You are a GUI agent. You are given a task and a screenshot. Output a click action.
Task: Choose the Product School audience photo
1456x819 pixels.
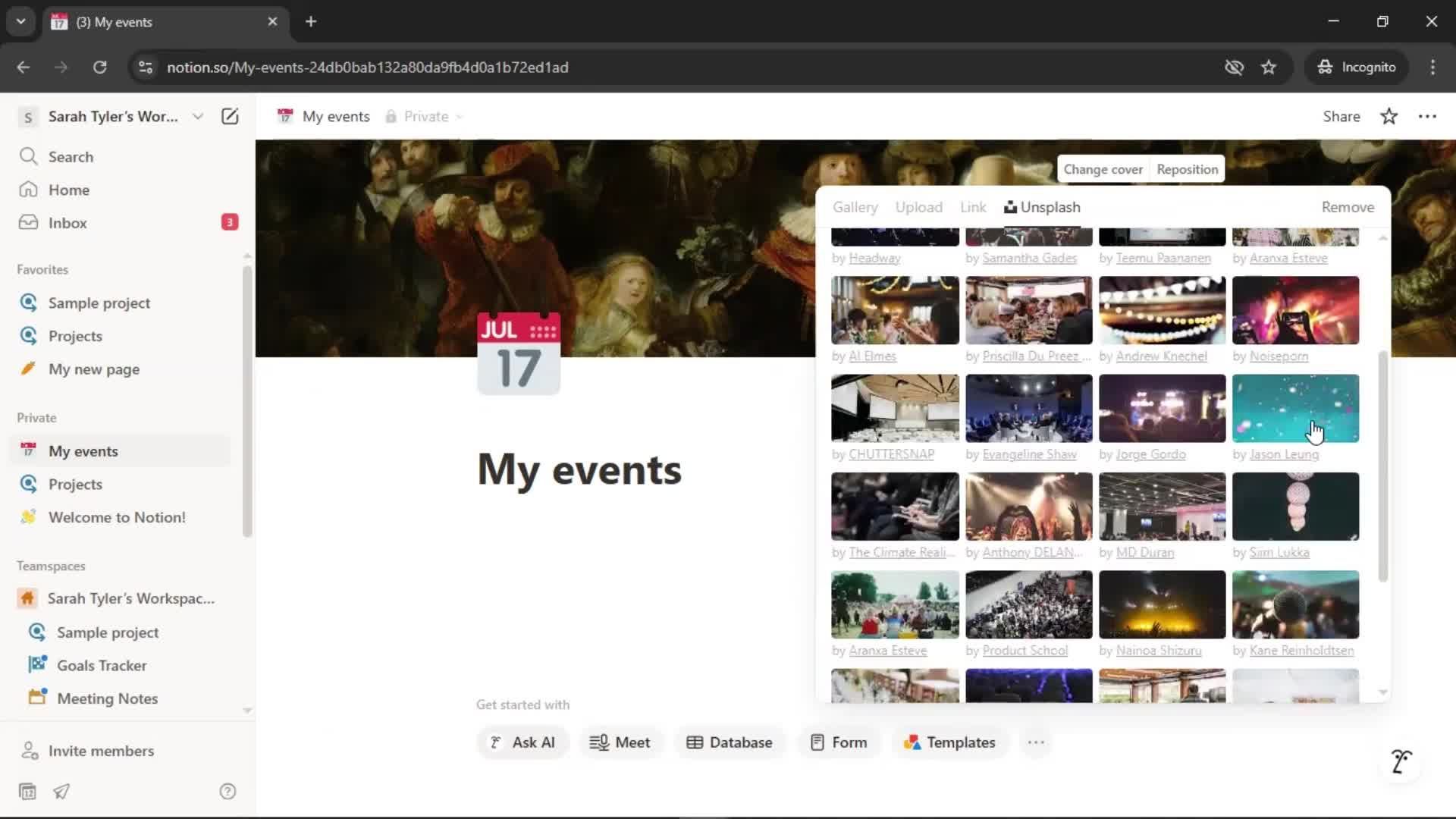pyautogui.click(x=1028, y=604)
